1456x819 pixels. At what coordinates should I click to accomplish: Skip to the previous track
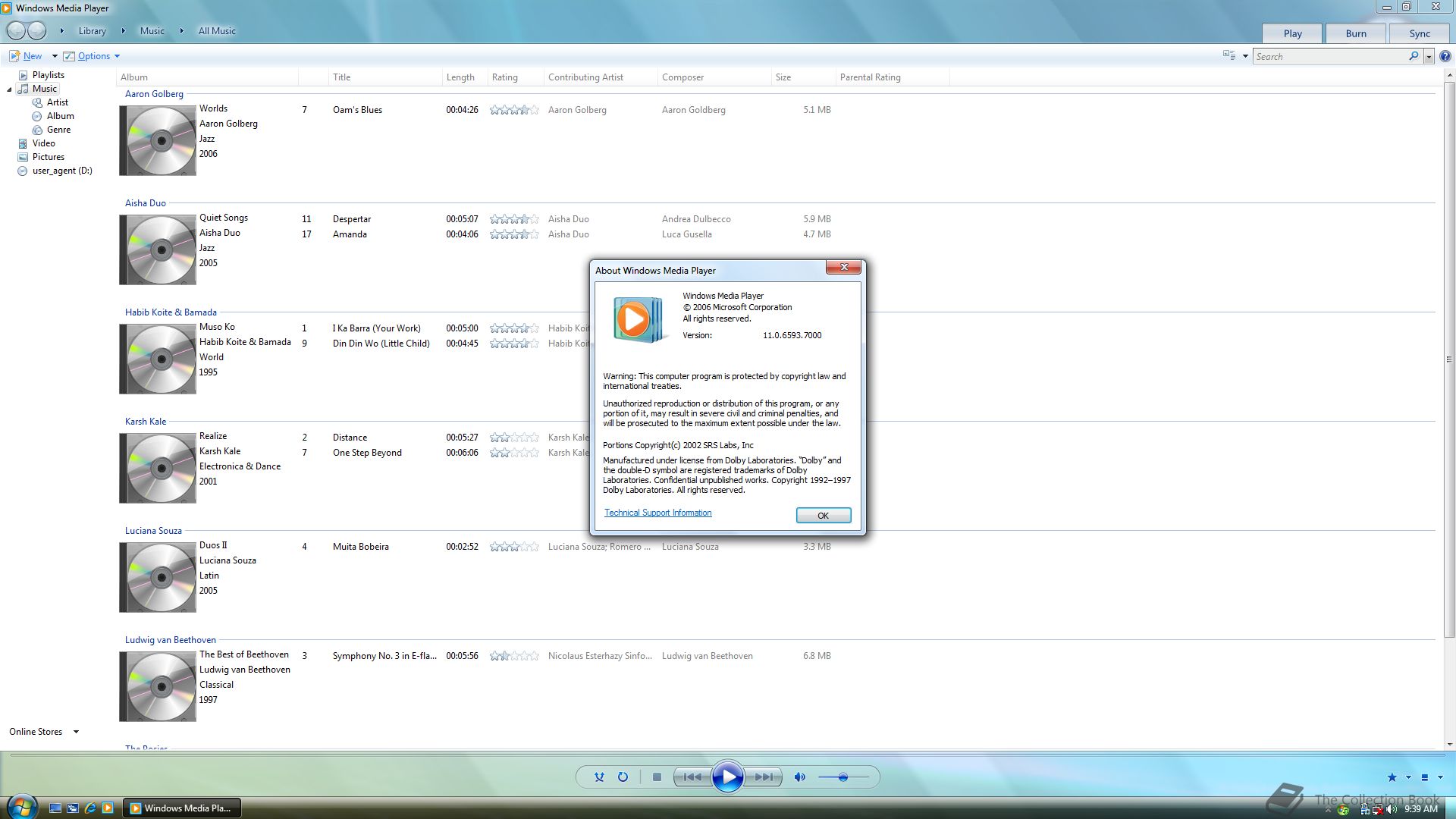click(692, 777)
